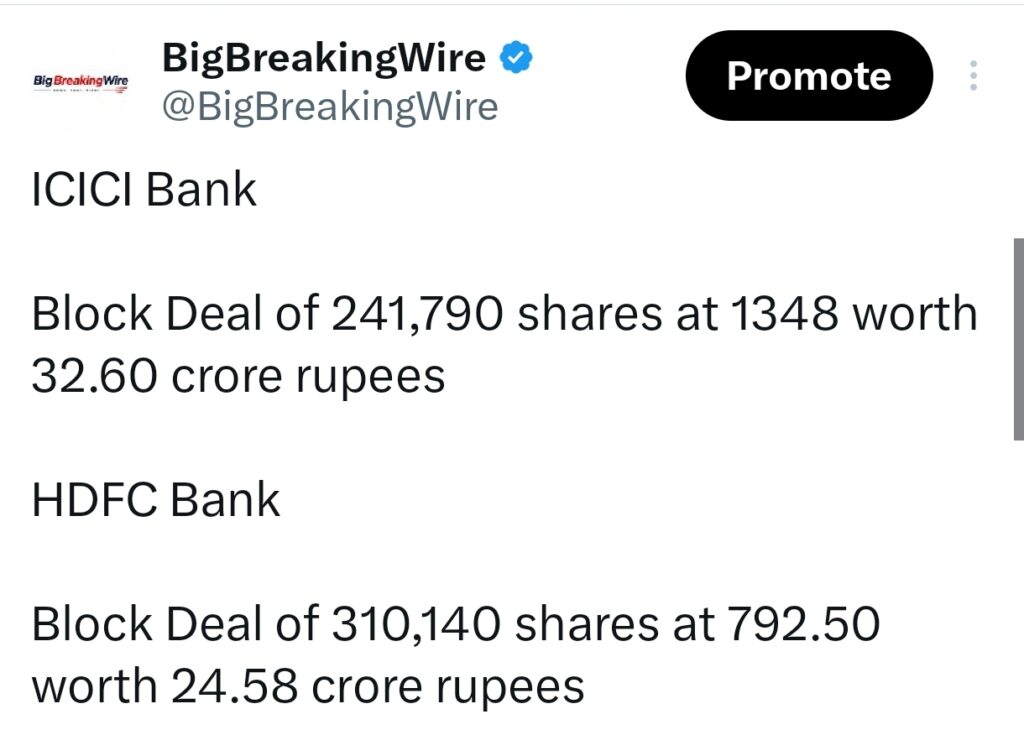Image resolution: width=1024 pixels, height=756 pixels.
Task: Click the BigBreakingWire profile avatar logo
Action: tap(80, 80)
